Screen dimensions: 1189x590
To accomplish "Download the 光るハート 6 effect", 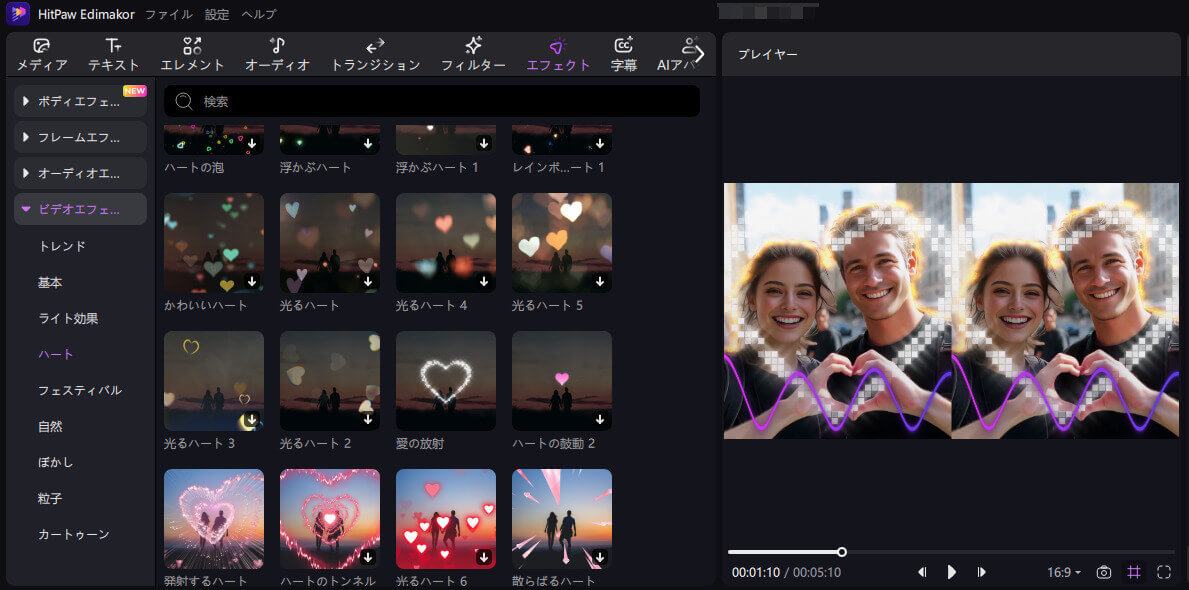I will (x=484, y=557).
